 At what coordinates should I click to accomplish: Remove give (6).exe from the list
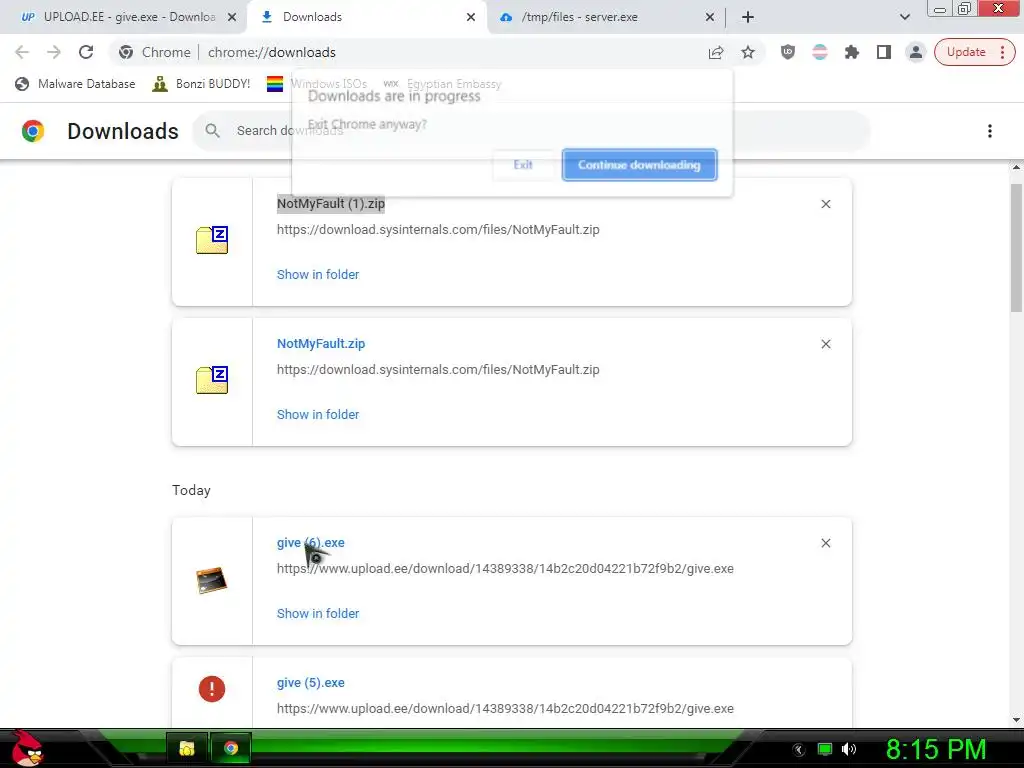click(x=825, y=543)
